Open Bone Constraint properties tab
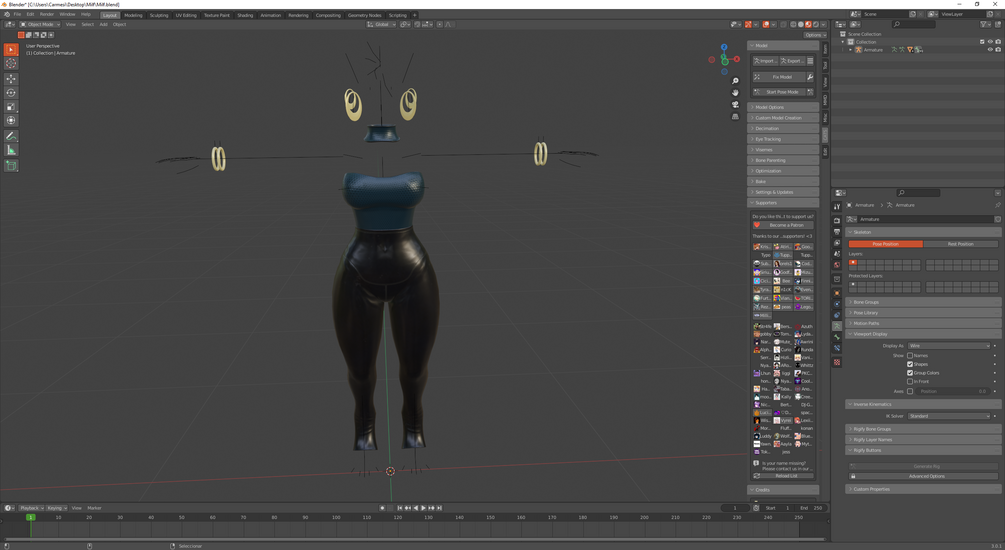Viewport: 1005px width, 550px height. point(836,348)
